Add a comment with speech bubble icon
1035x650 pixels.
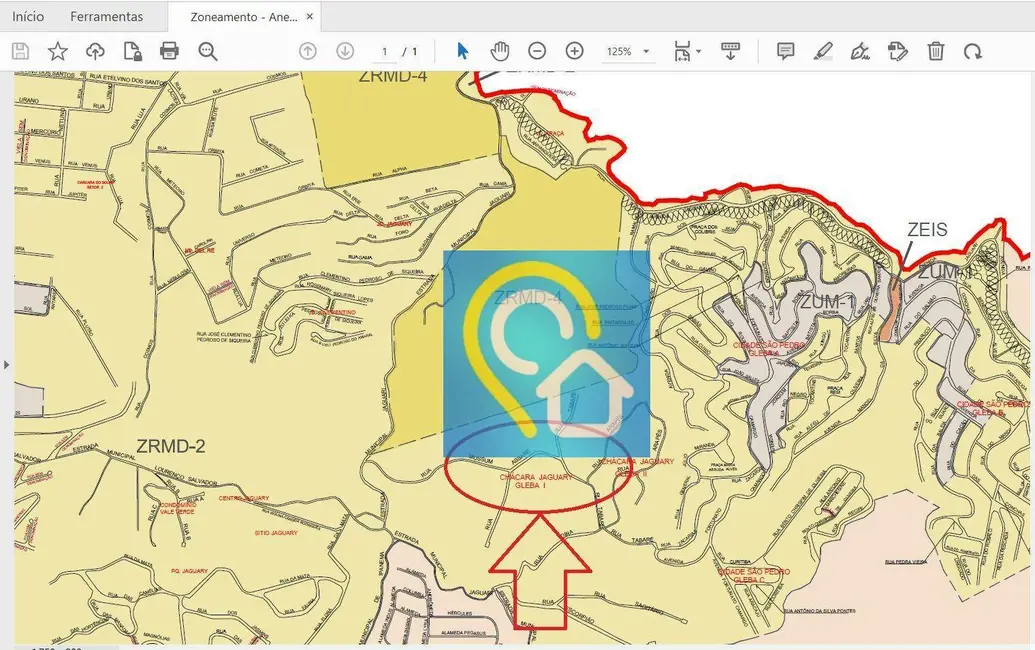785,51
